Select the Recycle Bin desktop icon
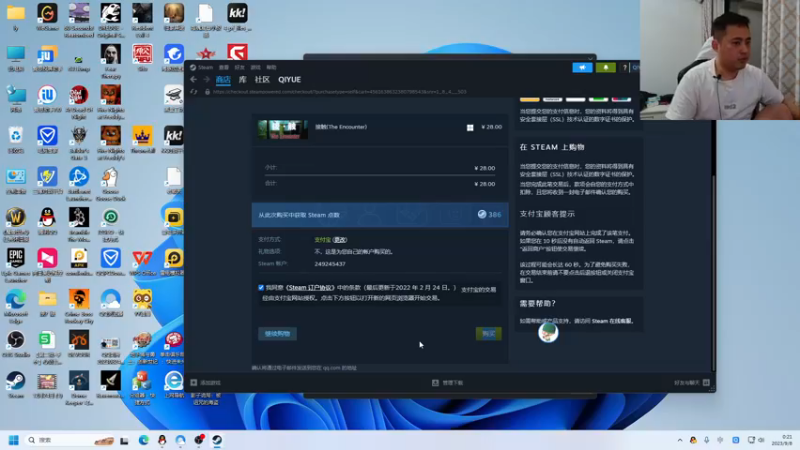This screenshot has height=450, width=800. 15,139
